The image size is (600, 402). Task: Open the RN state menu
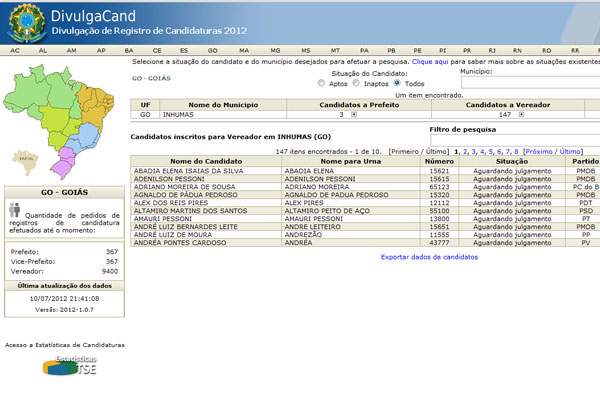(x=517, y=50)
